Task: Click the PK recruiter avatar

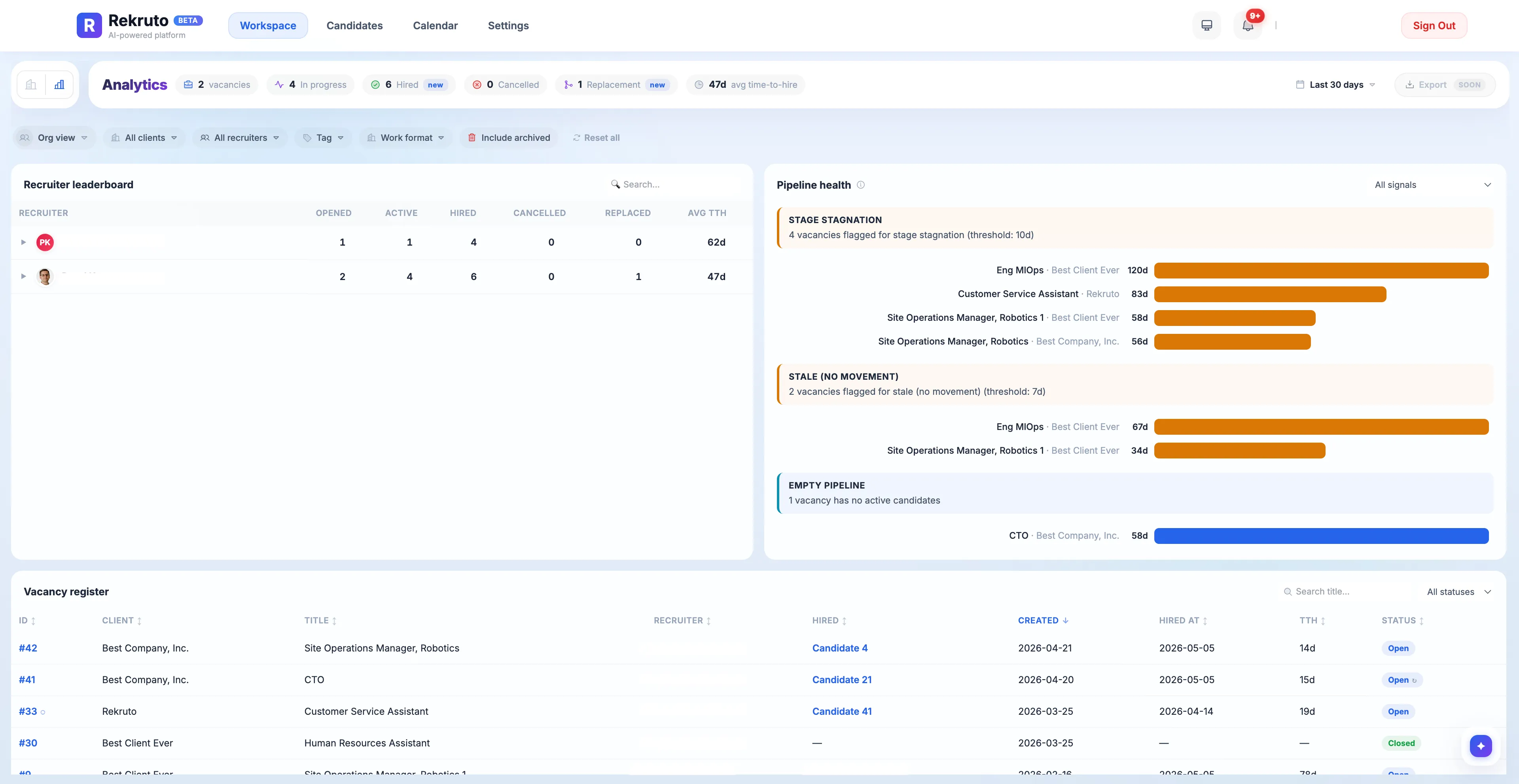Action: 45,242
